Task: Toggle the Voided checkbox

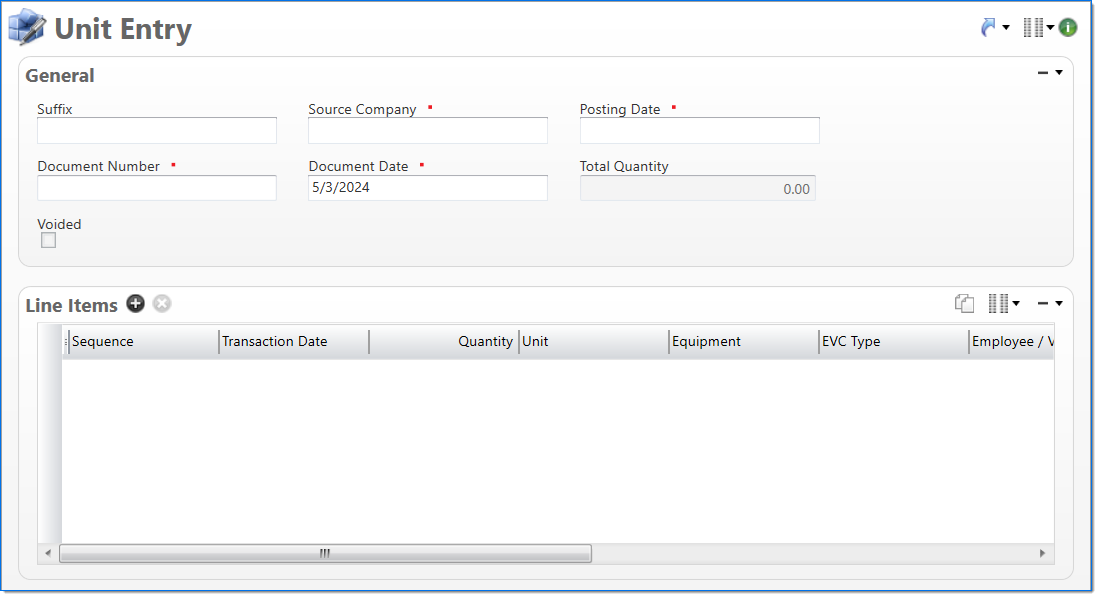Action: (x=48, y=240)
